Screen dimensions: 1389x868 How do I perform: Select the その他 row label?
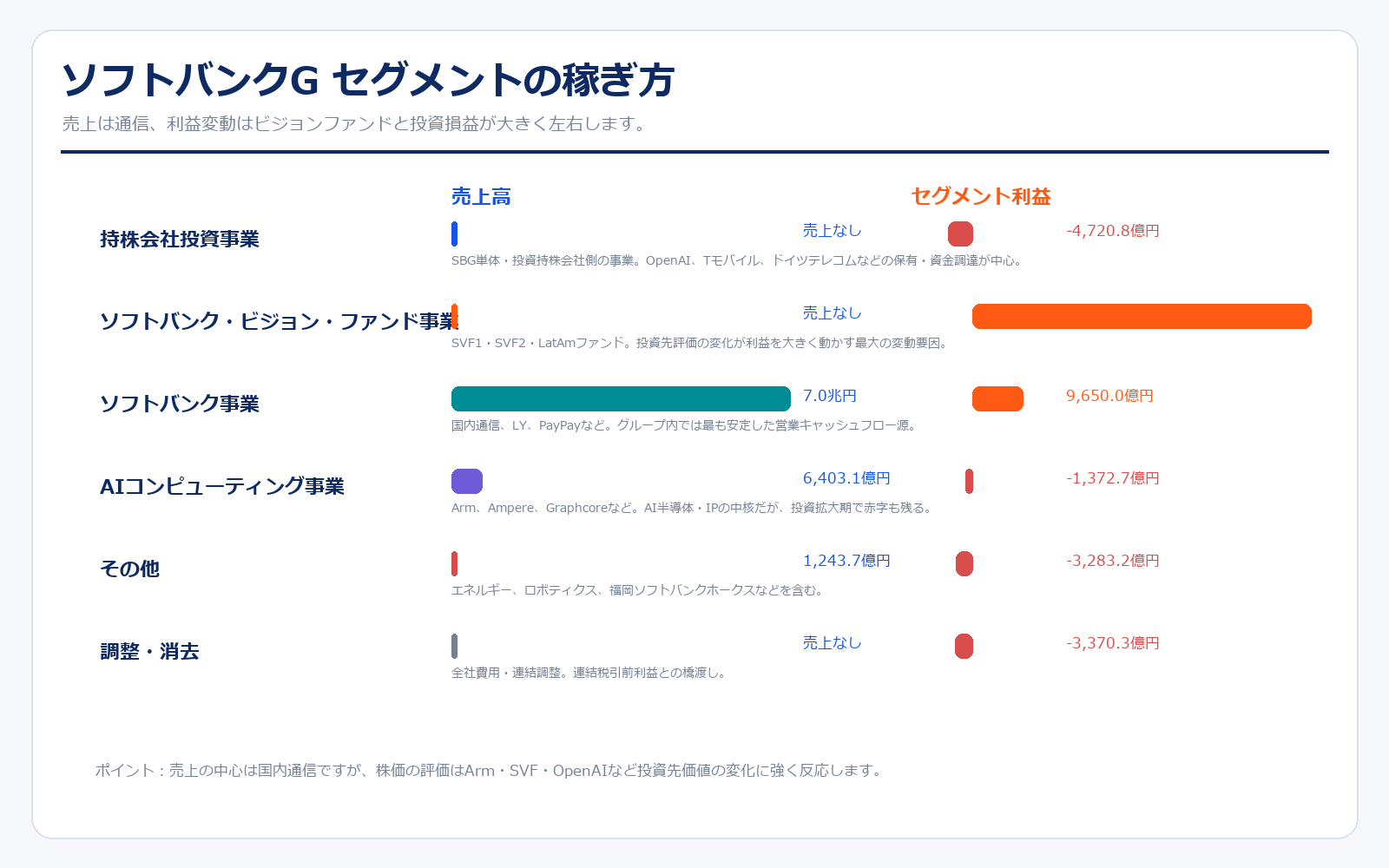(130, 569)
